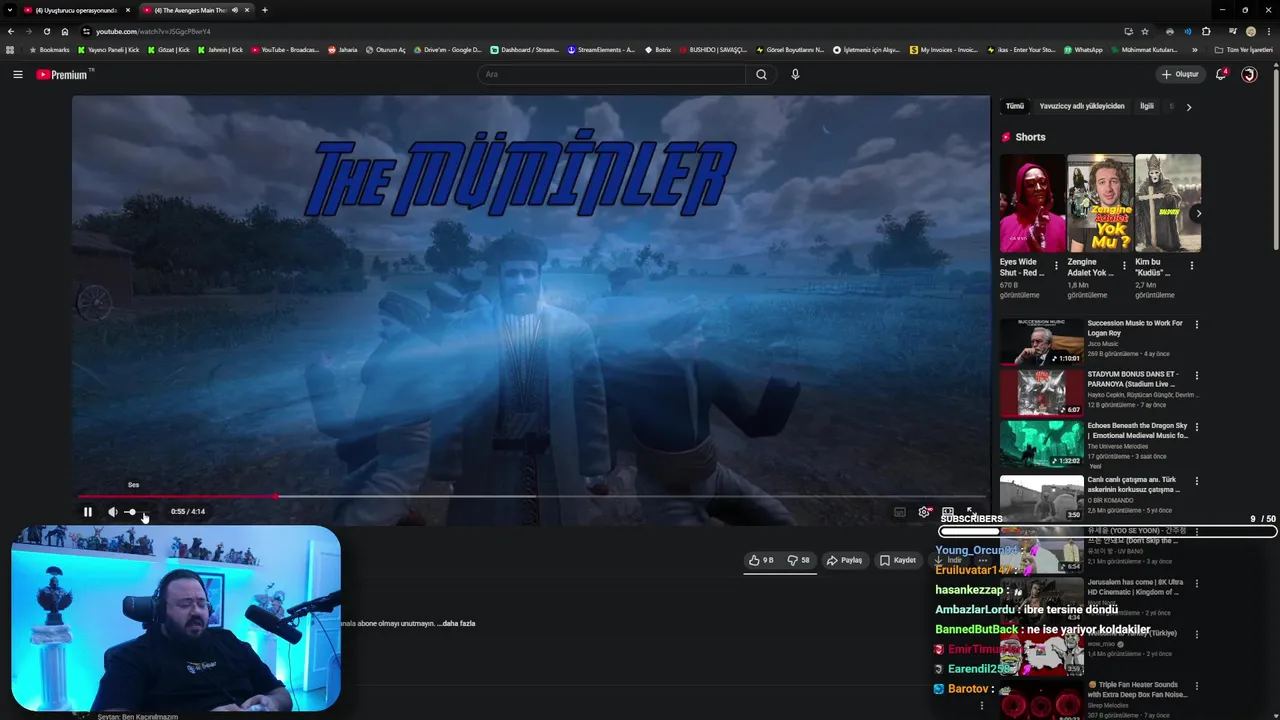Open 'Zengine Adalet Yok' short
This screenshot has width=1280, height=720.
1100,203
